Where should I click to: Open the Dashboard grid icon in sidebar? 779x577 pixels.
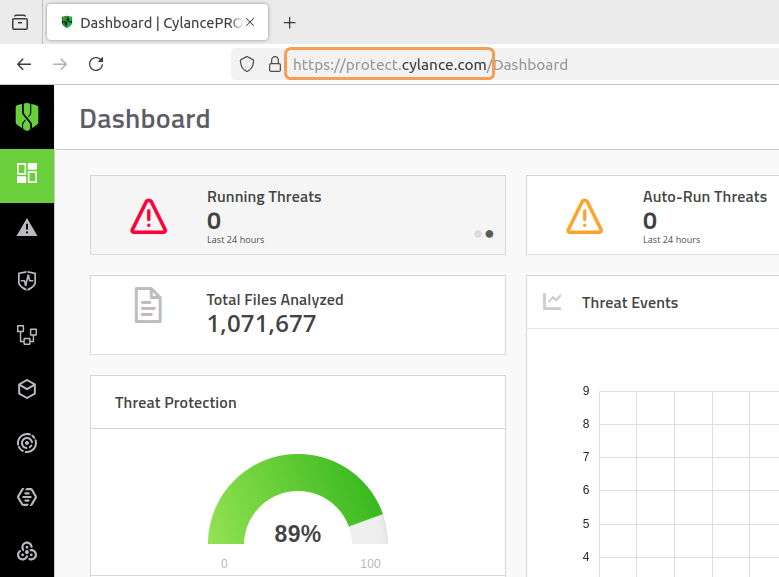point(27,173)
